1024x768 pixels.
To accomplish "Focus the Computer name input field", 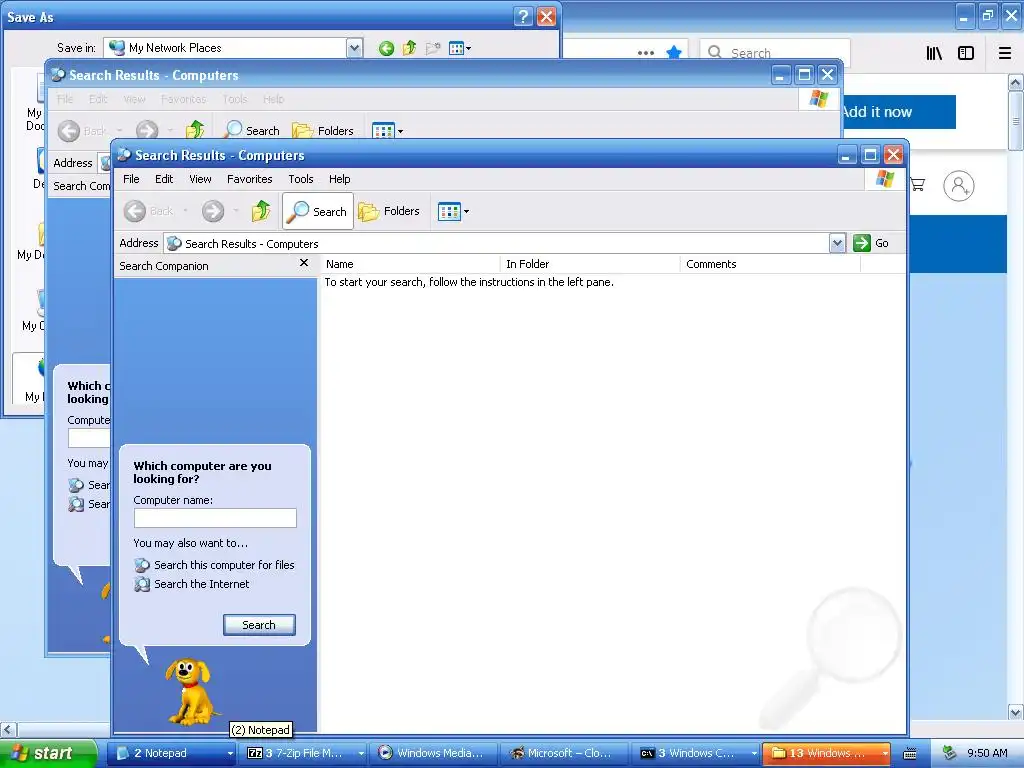I will (215, 518).
